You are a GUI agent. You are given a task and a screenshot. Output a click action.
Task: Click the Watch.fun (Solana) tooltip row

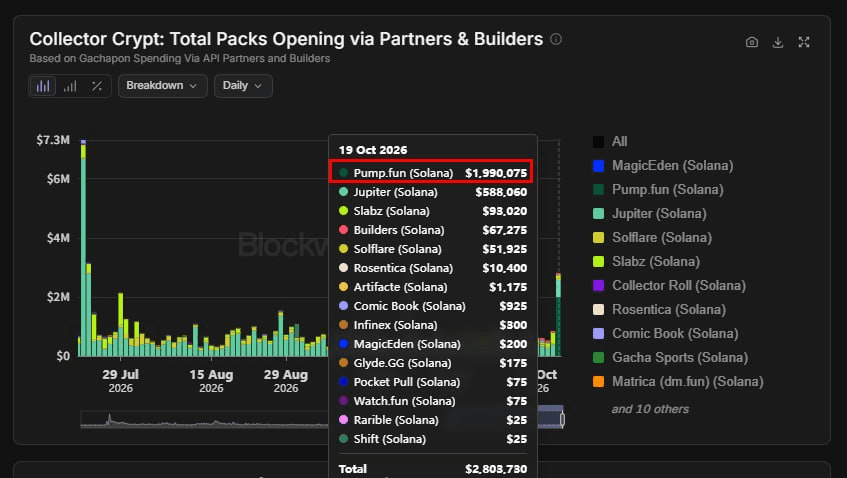point(432,401)
